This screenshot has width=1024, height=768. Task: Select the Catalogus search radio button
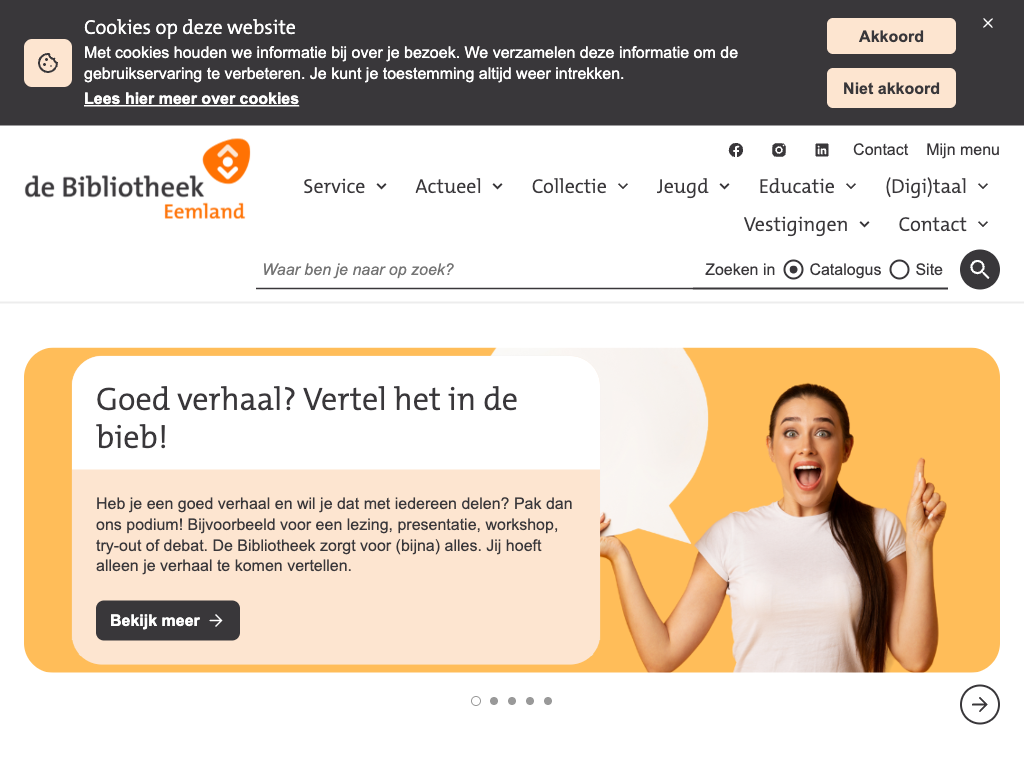pos(793,270)
